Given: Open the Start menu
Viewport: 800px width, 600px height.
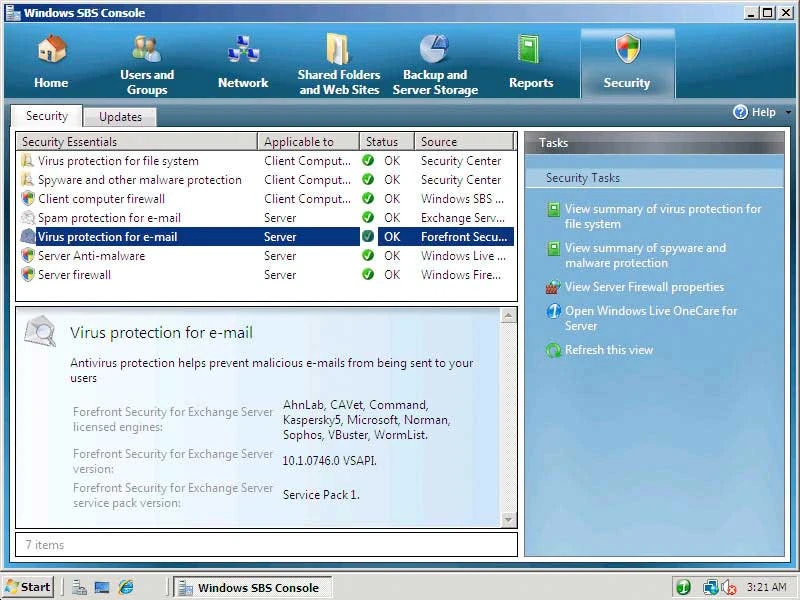Looking at the screenshot, I should tap(29, 587).
